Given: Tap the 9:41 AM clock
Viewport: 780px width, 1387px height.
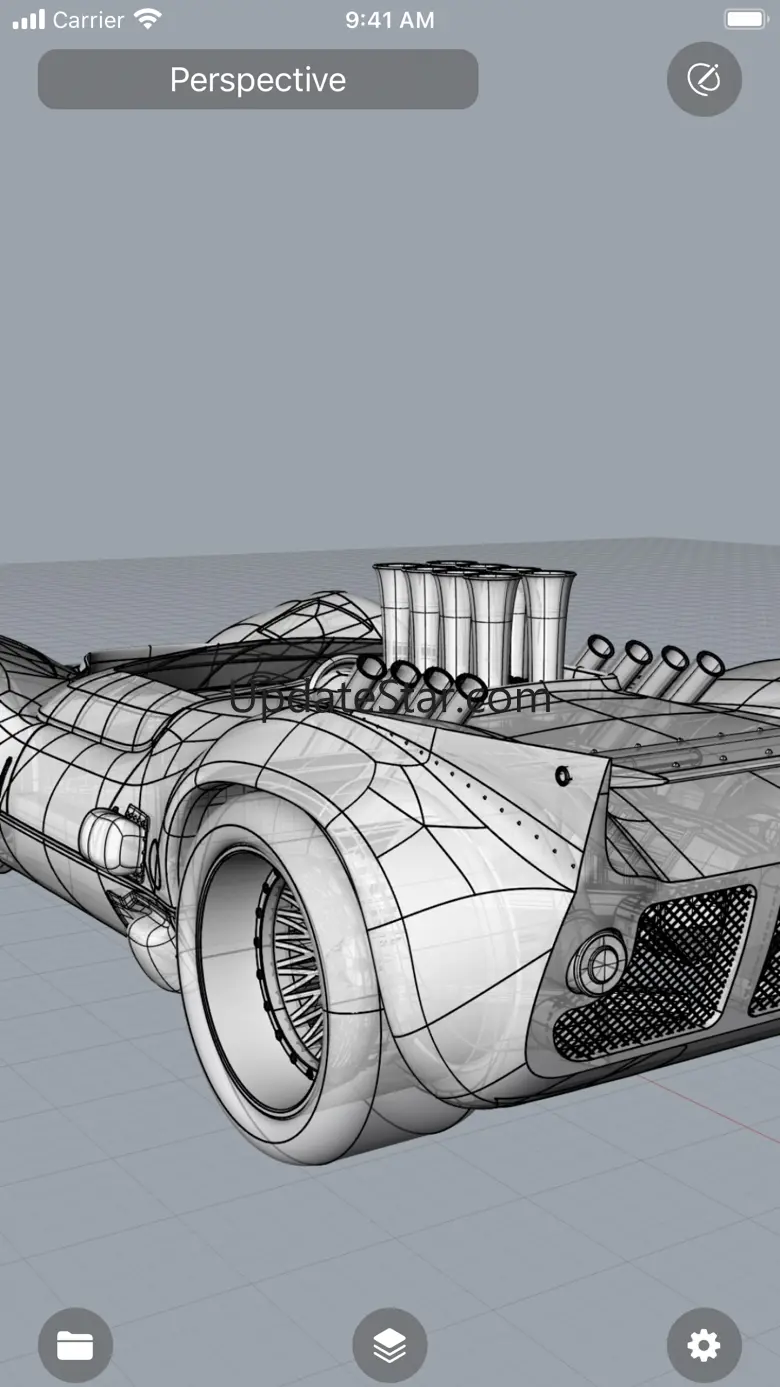Looking at the screenshot, I should click(x=390, y=20).
